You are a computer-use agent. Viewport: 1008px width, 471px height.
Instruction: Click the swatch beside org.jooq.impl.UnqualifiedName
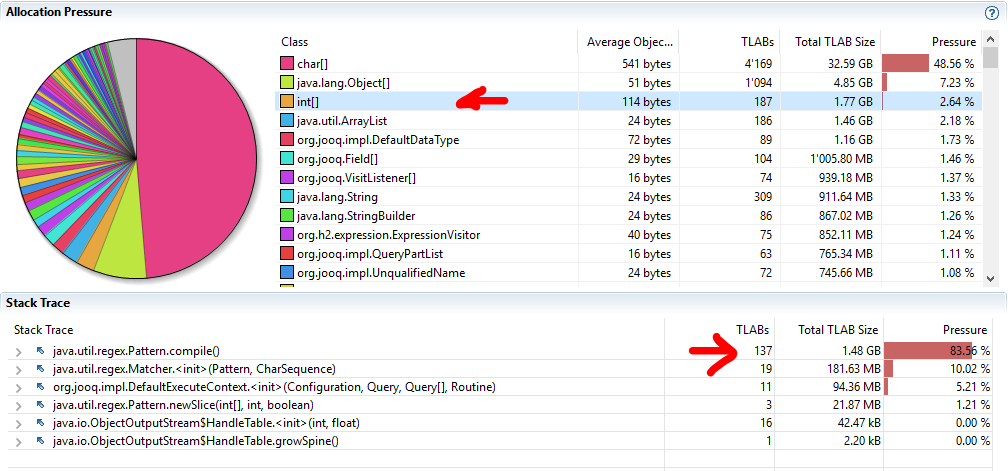[287, 272]
